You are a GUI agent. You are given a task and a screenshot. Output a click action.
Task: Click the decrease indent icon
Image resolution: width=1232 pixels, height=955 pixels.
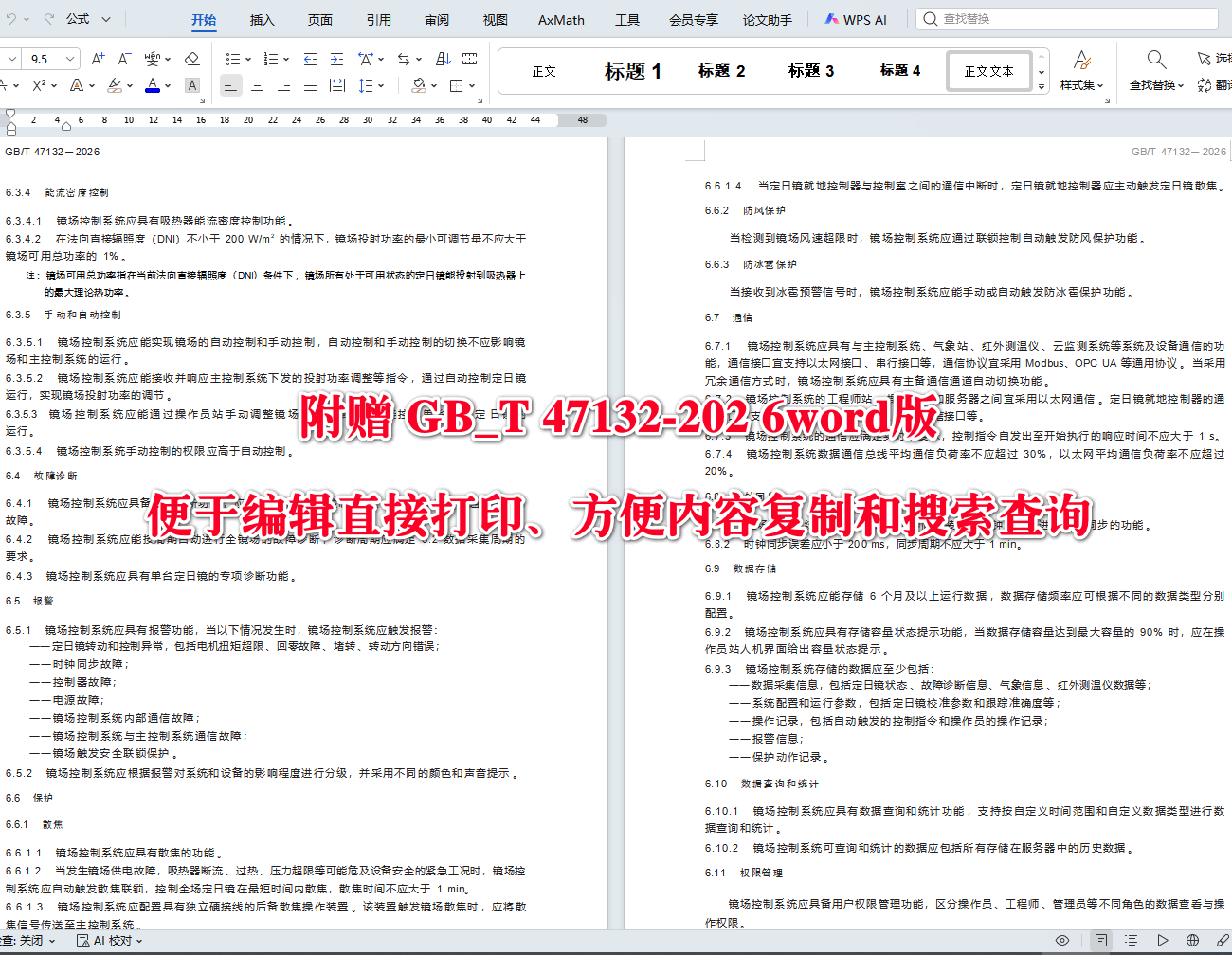coord(309,59)
